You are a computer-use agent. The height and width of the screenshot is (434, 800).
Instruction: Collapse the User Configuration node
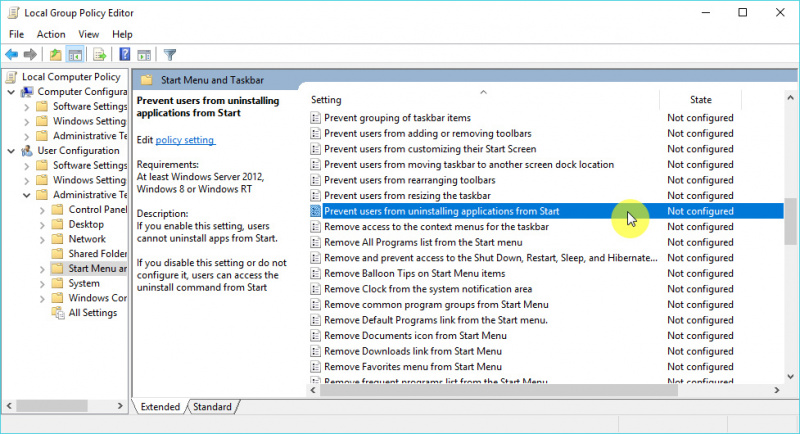(11, 151)
